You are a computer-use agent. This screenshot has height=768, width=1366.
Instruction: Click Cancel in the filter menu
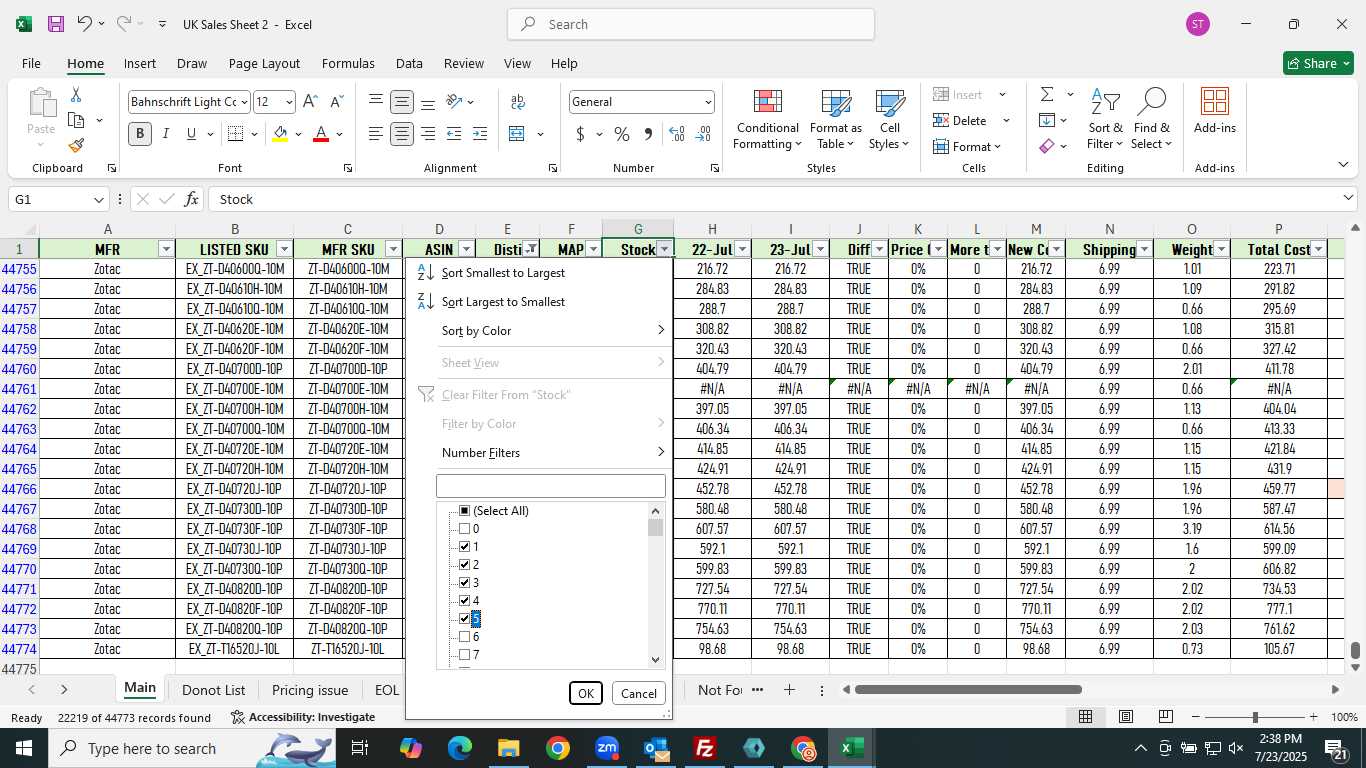pyautogui.click(x=639, y=693)
